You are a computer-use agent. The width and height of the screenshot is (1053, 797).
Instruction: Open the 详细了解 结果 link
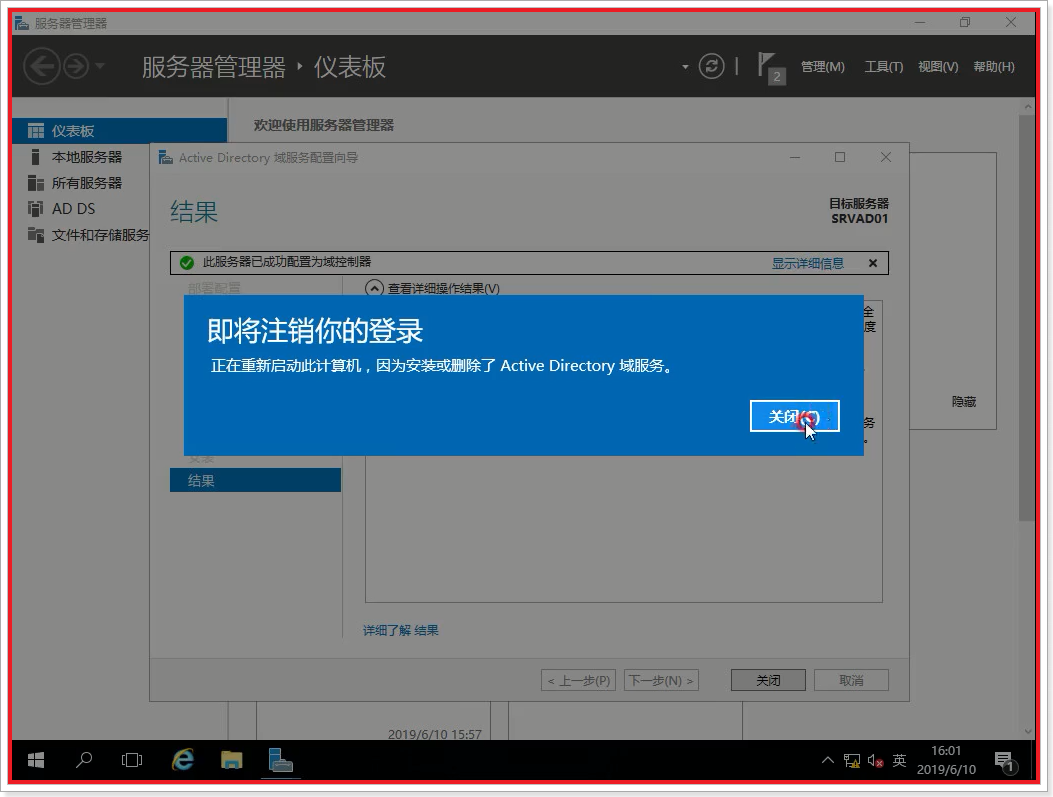[401, 630]
